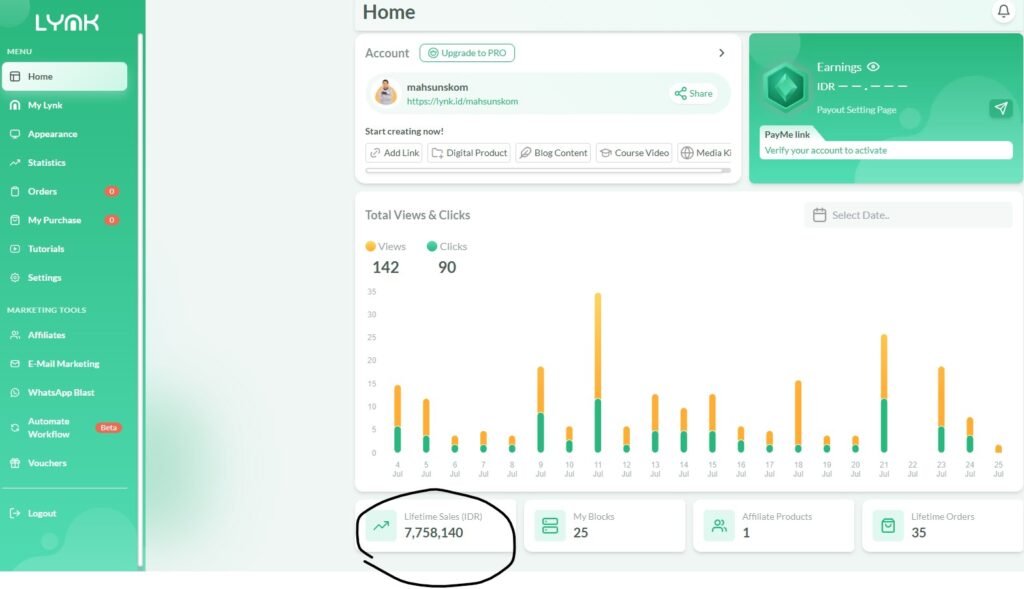Click Add Link button
This screenshot has width=1024, height=589.
[x=394, y=153]
